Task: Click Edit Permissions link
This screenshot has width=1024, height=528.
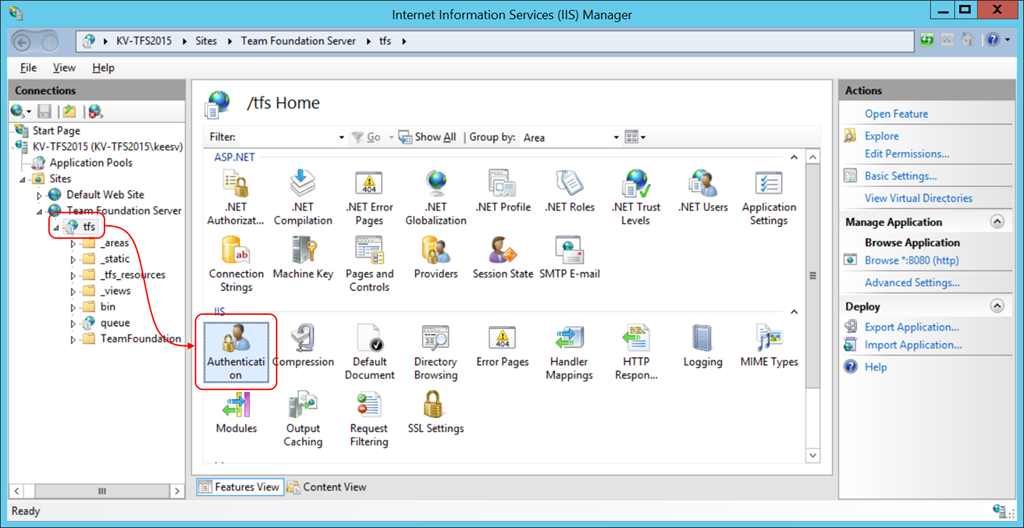Action: (907, 154)
